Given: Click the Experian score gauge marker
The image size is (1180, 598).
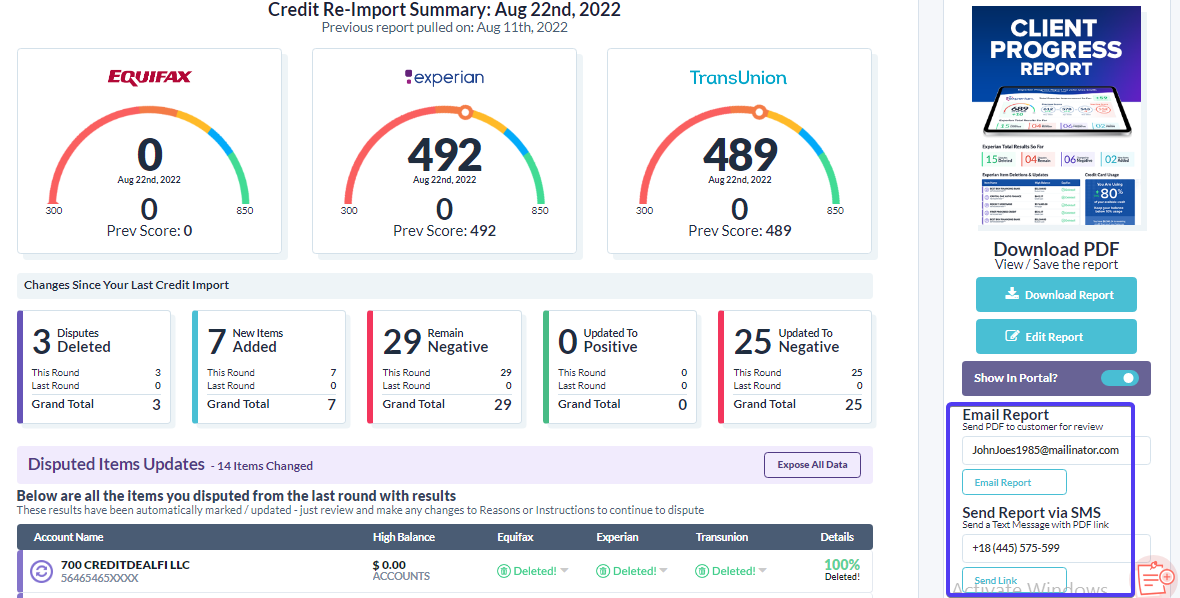Looking at the screenshot, I should click(x=465, y=111).
